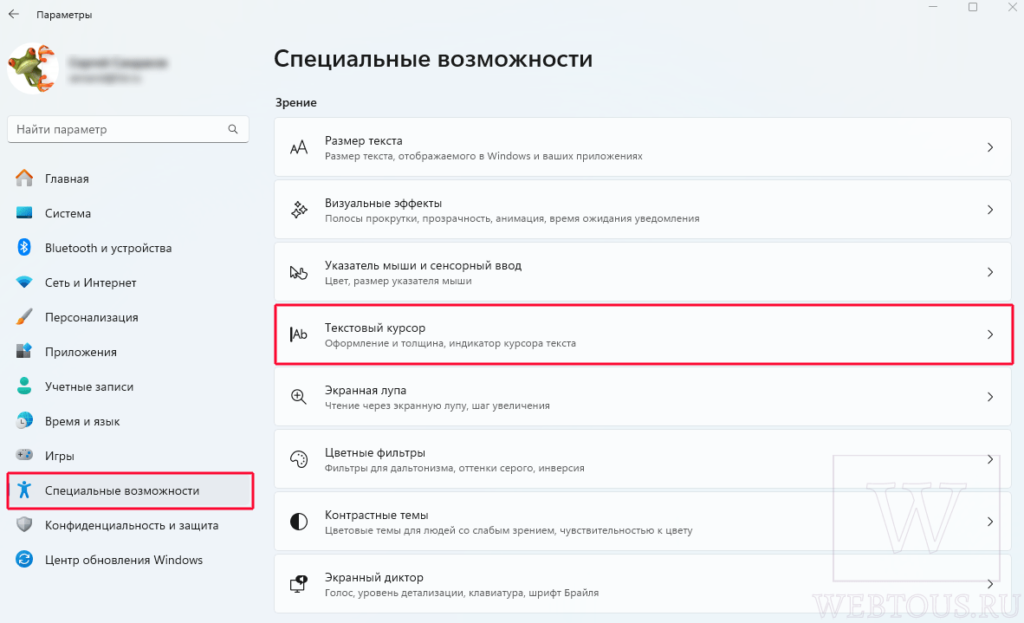Click chevron on Контрастные темы row

[x=990, y=521]
